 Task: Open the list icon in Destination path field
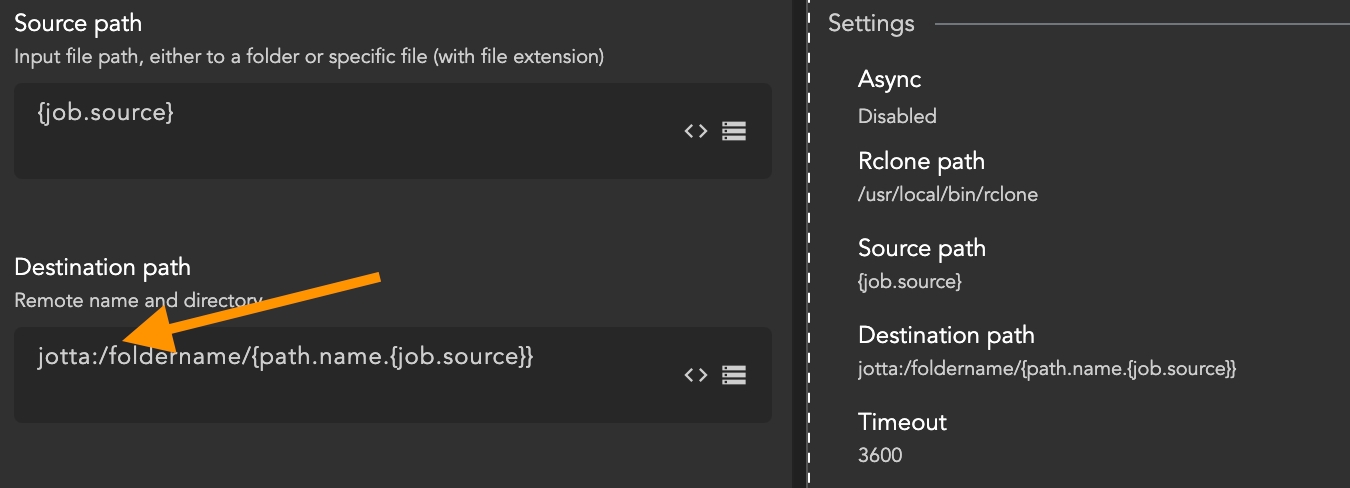(x=734, y=375)
